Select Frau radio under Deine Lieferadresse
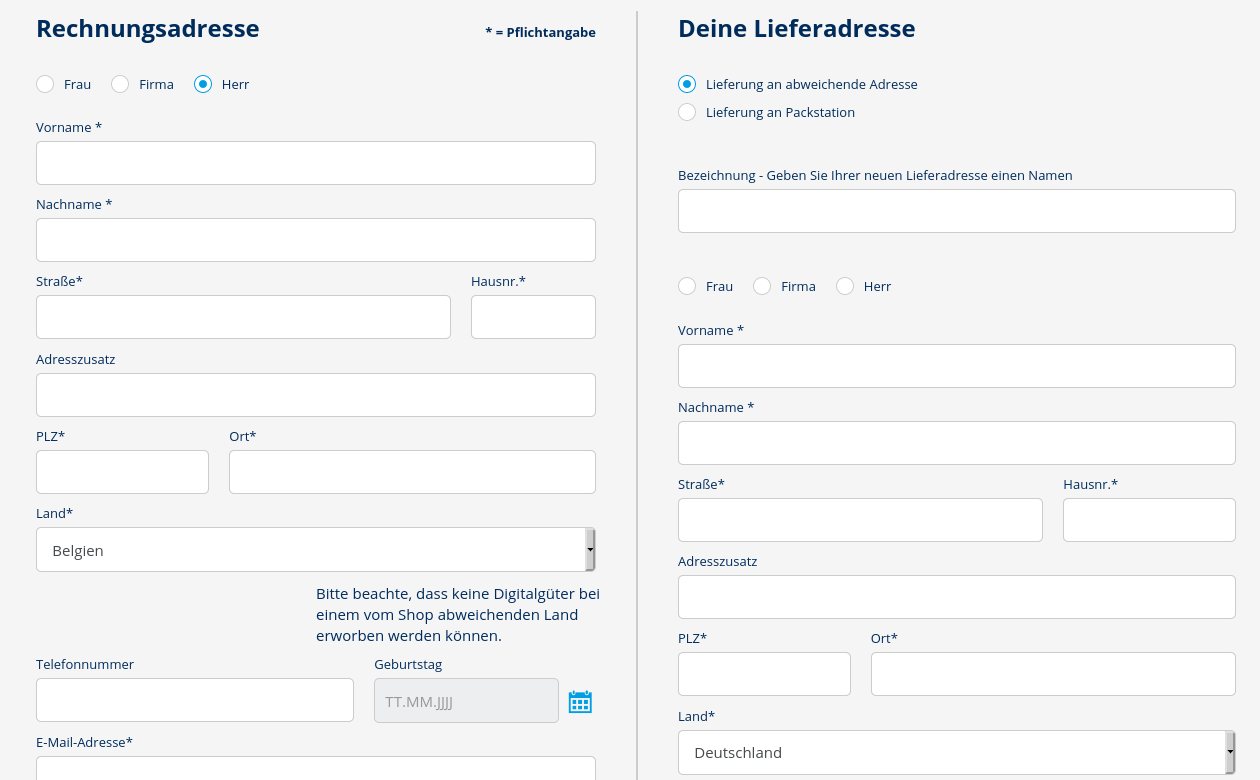 click(687, 286)
